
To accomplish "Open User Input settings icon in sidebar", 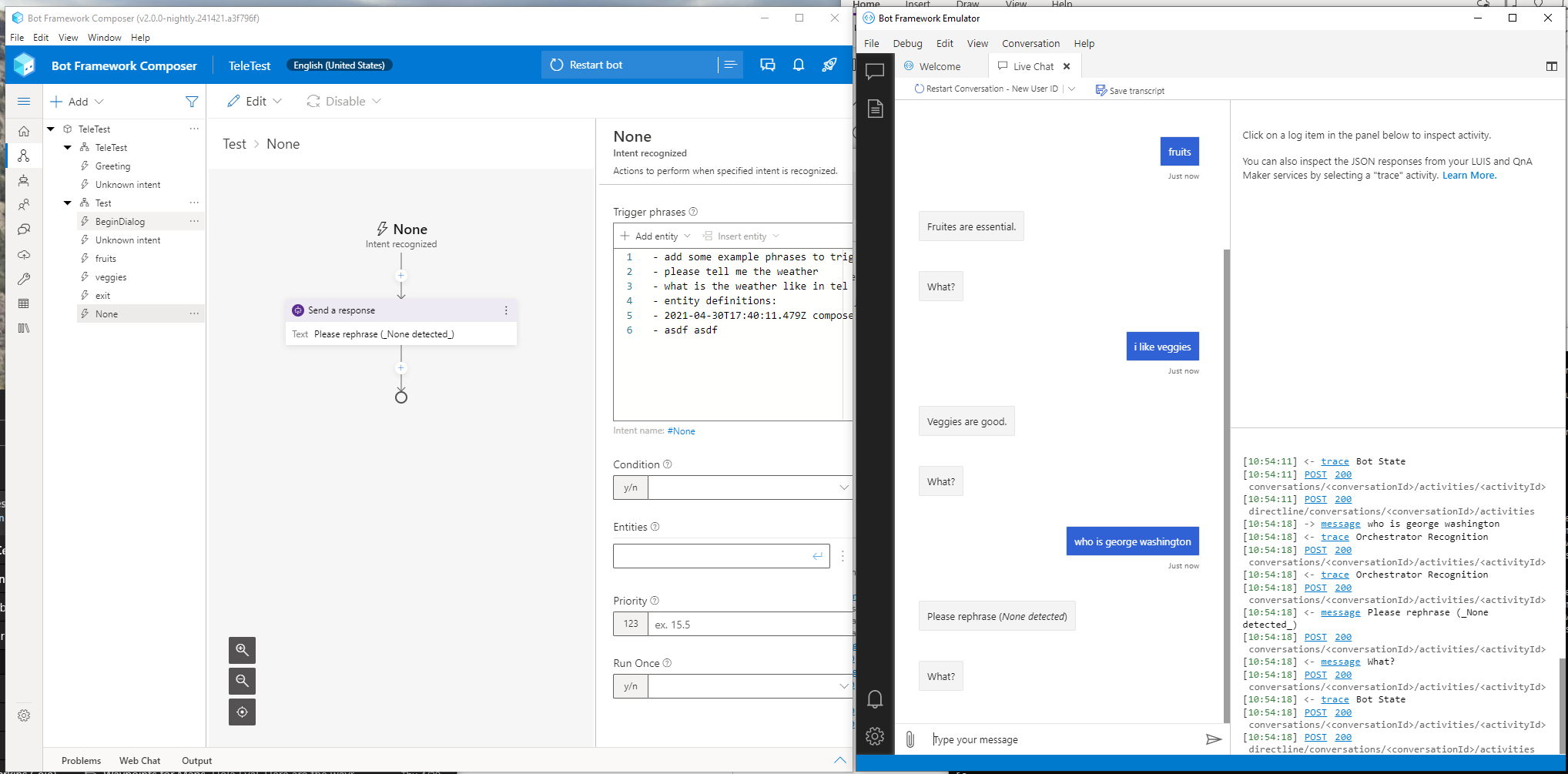I will (x=24, y=204).
